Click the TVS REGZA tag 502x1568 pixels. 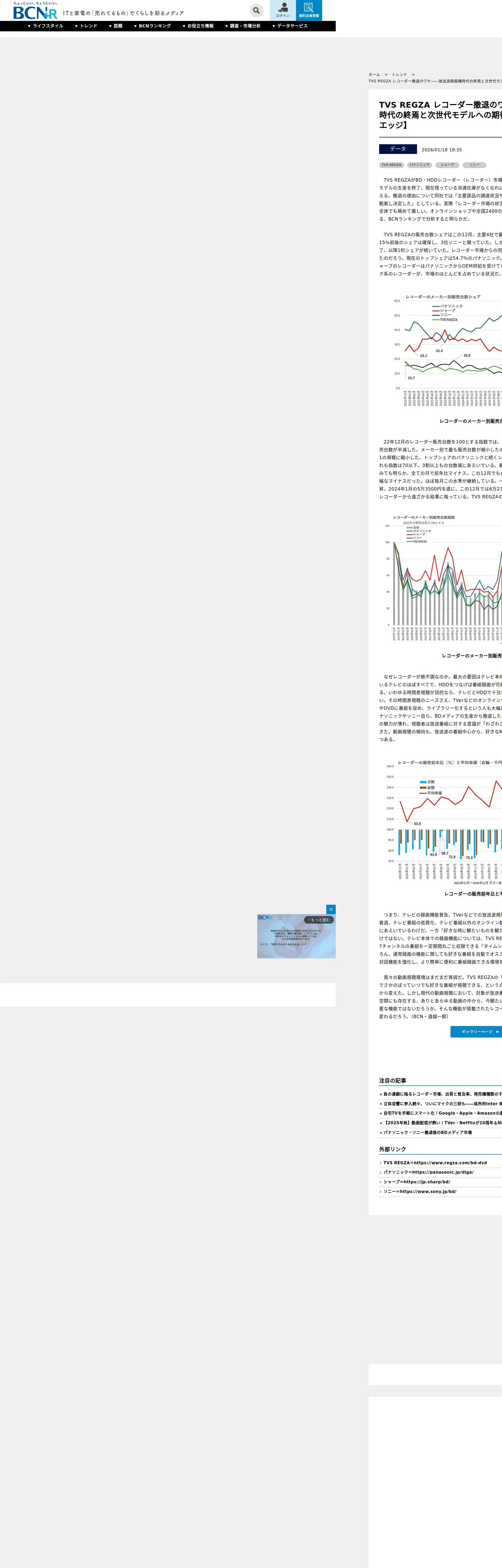(x=391, y=165)
